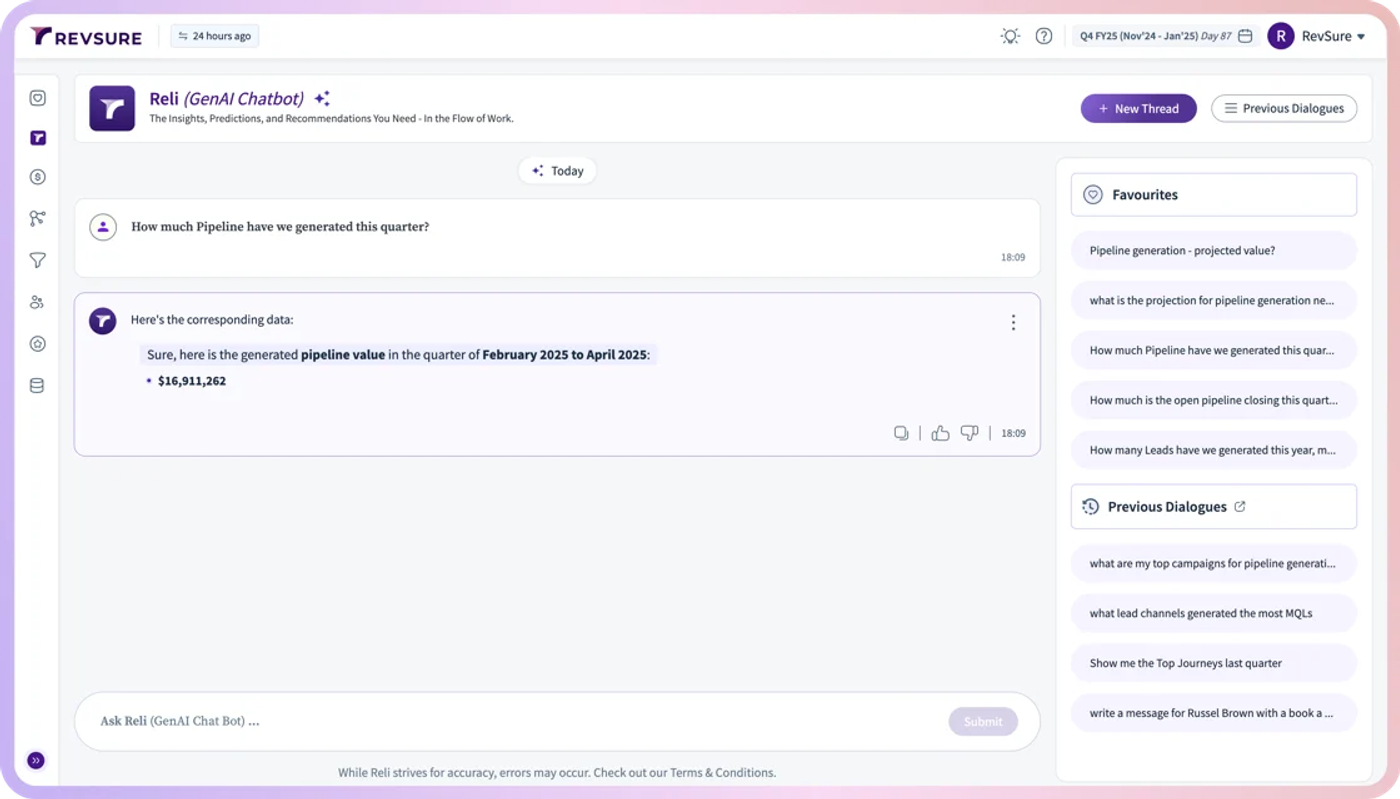Open the funnel sidebar icon

click(x=37, y=260)
